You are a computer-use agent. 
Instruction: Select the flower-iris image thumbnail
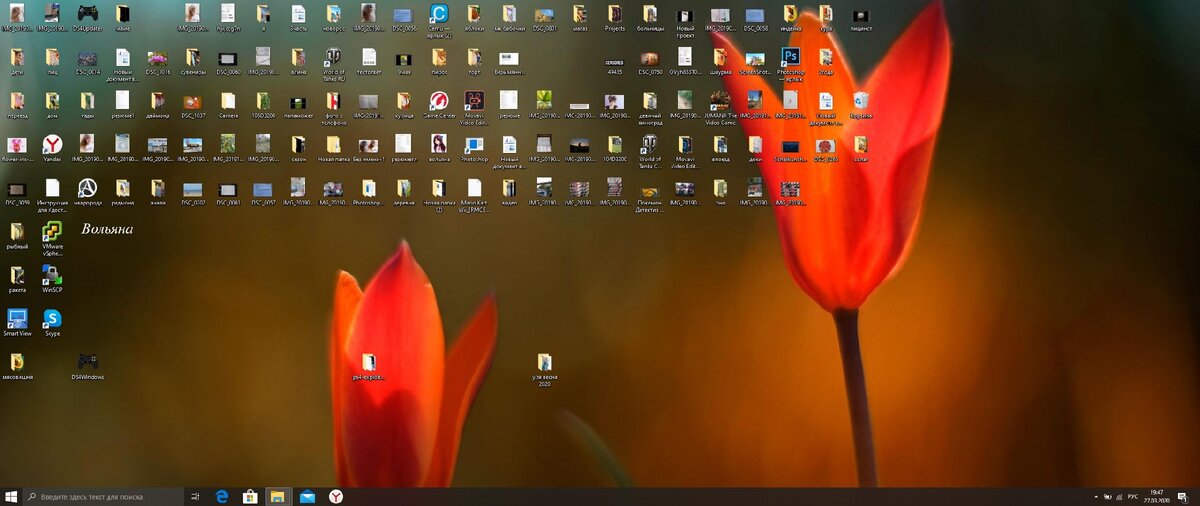[x=17, y=147]
